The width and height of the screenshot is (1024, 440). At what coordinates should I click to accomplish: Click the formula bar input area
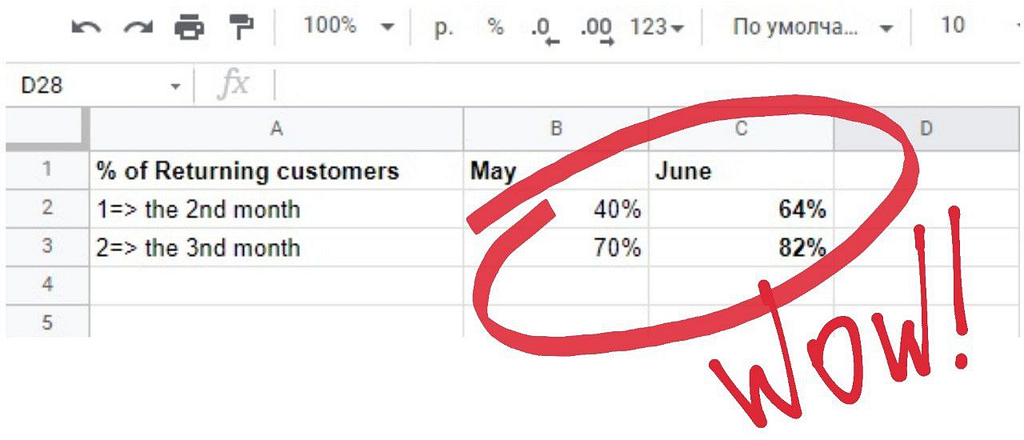pos(647,86)
